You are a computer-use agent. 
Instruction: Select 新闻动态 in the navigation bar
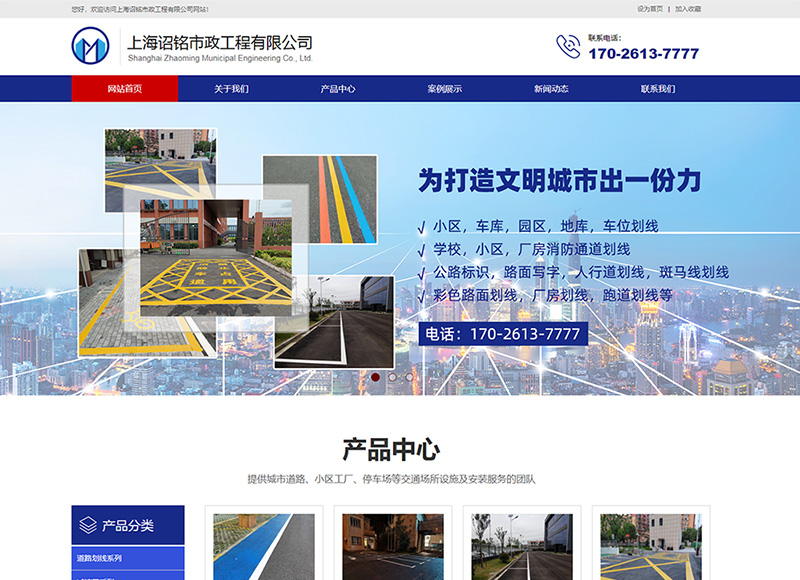click(551, 89)
